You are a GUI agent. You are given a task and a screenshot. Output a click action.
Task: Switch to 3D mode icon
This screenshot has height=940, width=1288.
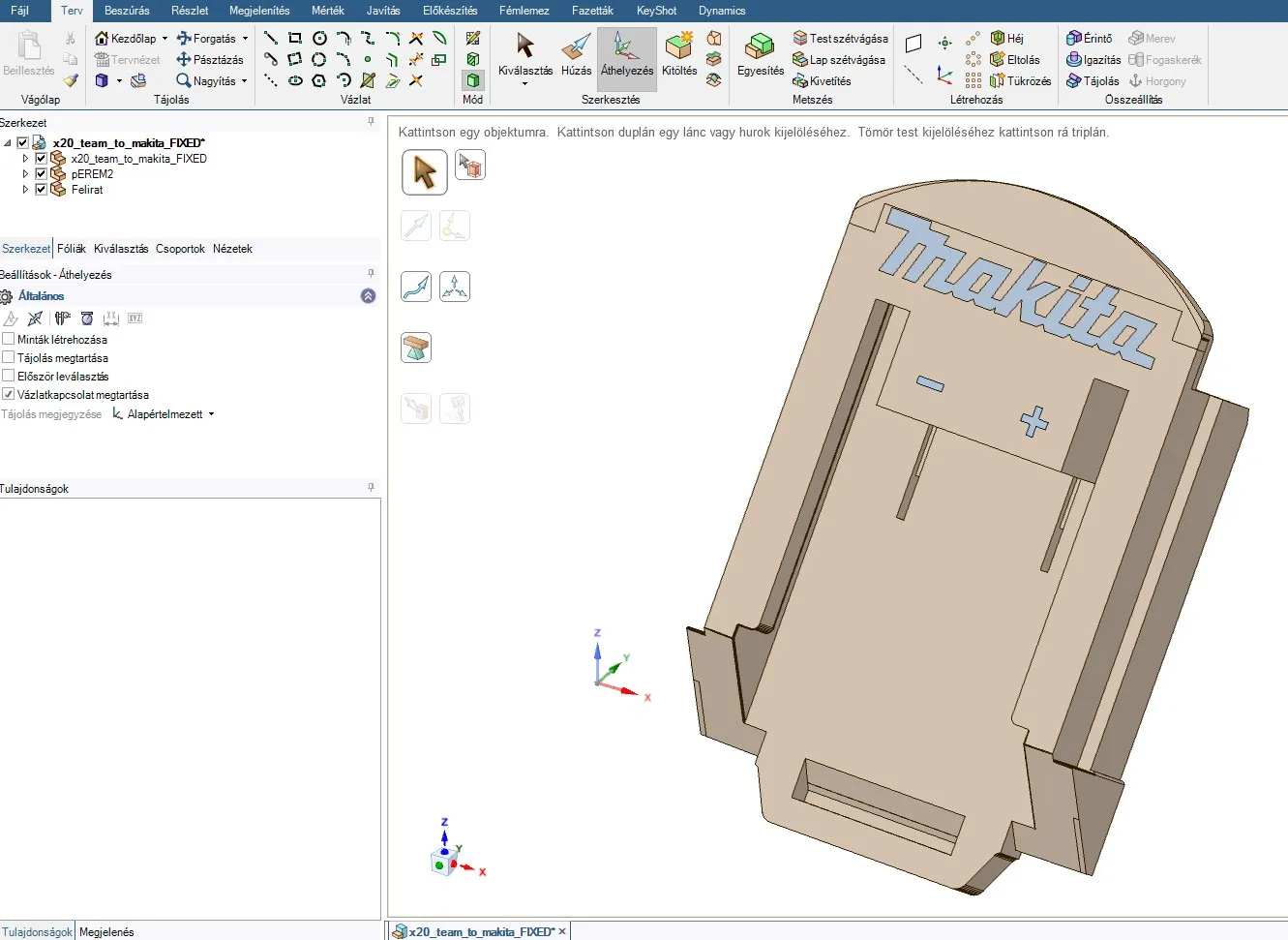[x=473, y=80]
